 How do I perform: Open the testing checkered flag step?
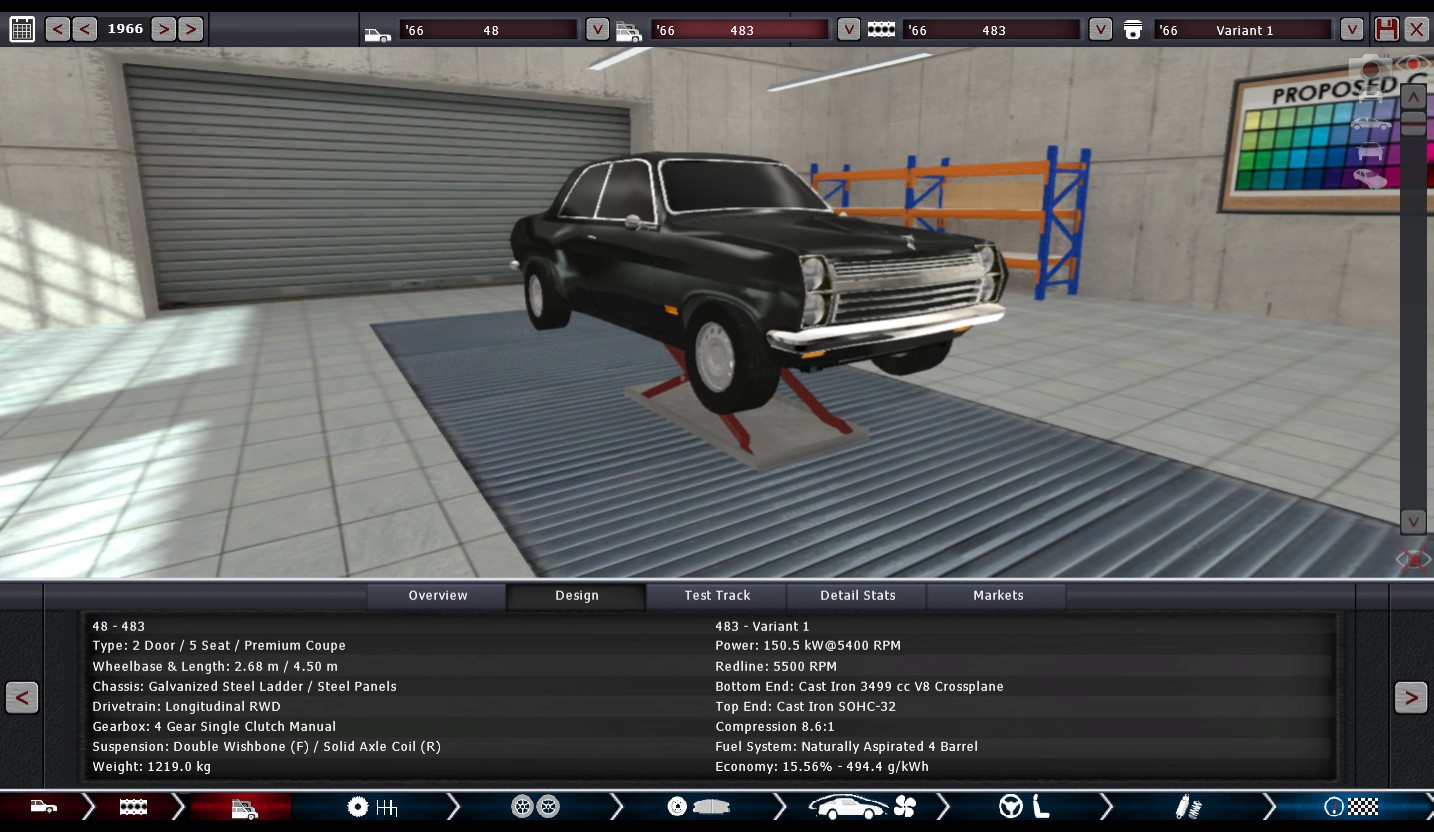[x=1352, y=807]
